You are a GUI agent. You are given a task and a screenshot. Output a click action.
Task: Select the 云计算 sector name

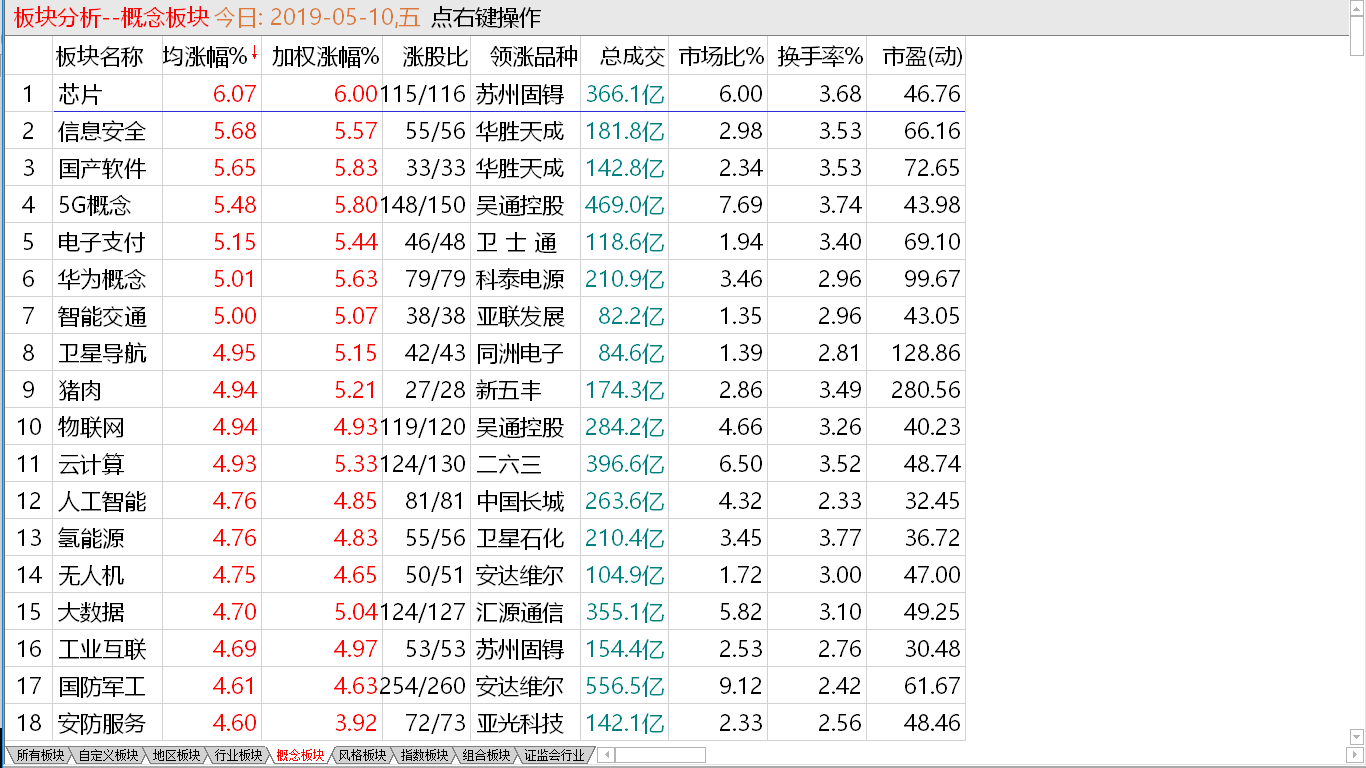click(91, 464)
